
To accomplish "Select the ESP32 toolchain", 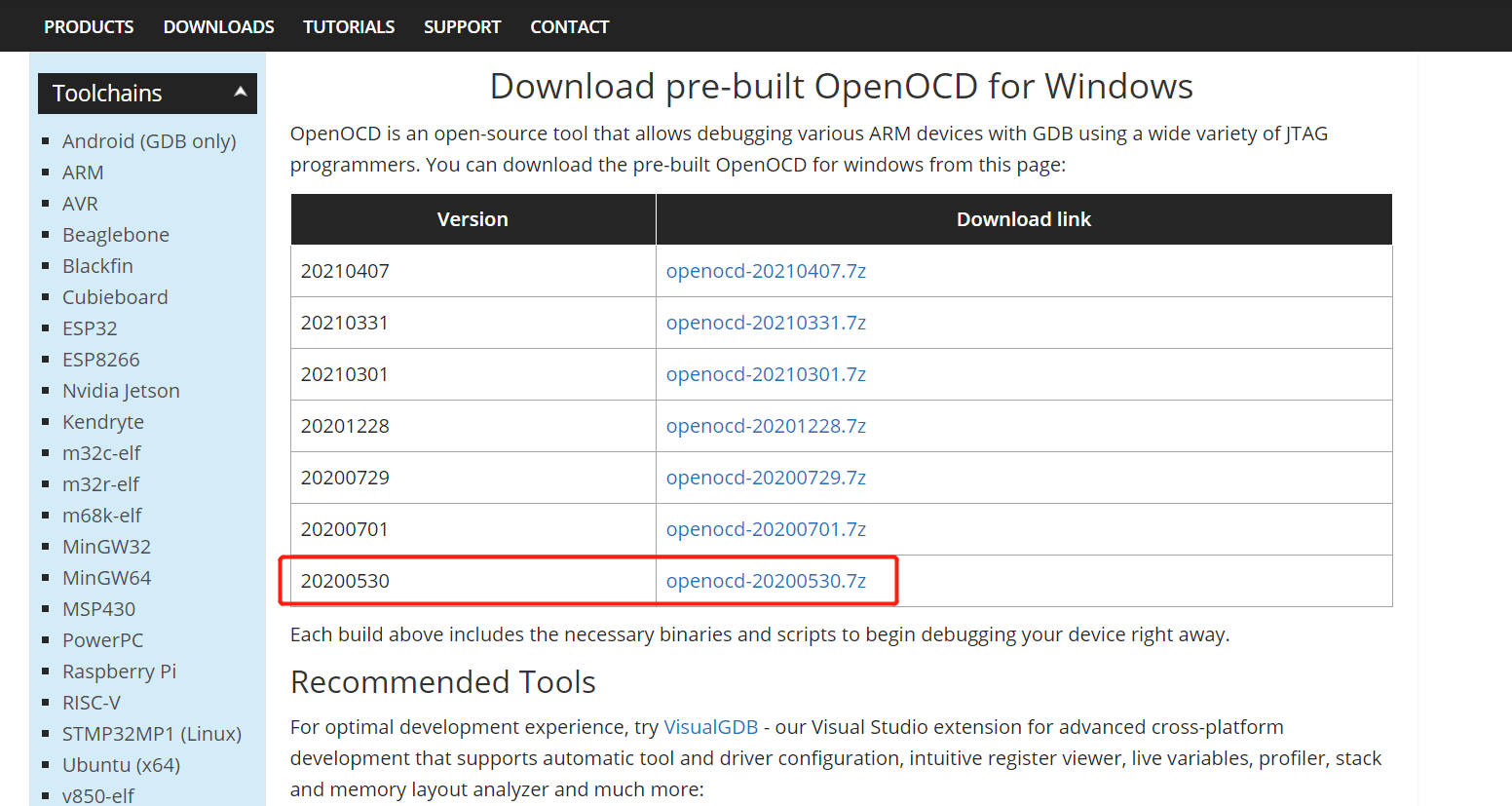I will click(90, 328).
